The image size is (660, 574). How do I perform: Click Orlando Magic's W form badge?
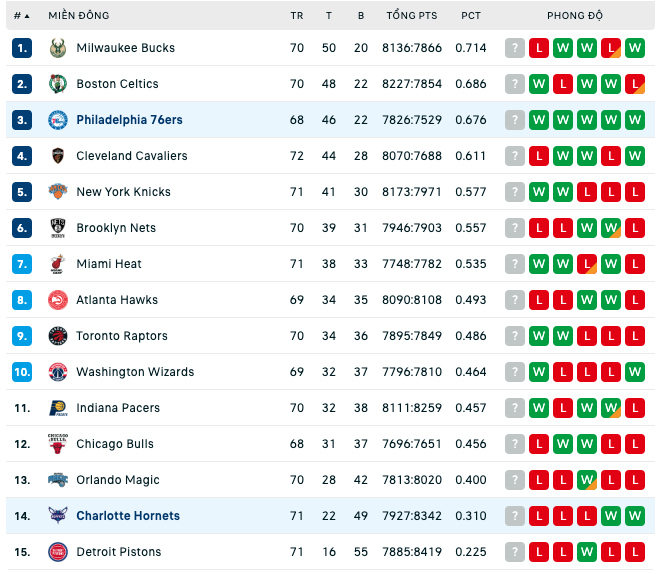coord(587,480)
